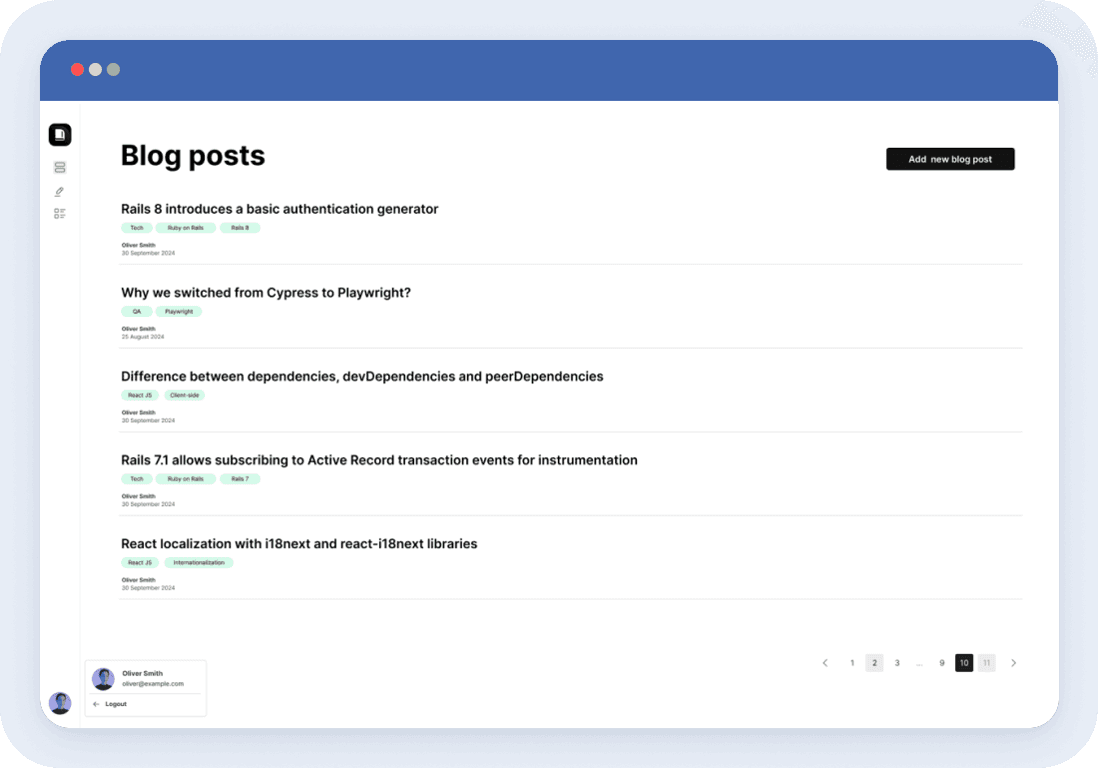This screenshot has width=1098, height=768.
Task: Go to previous page with left chevron
Action: (x=825, y=663)
